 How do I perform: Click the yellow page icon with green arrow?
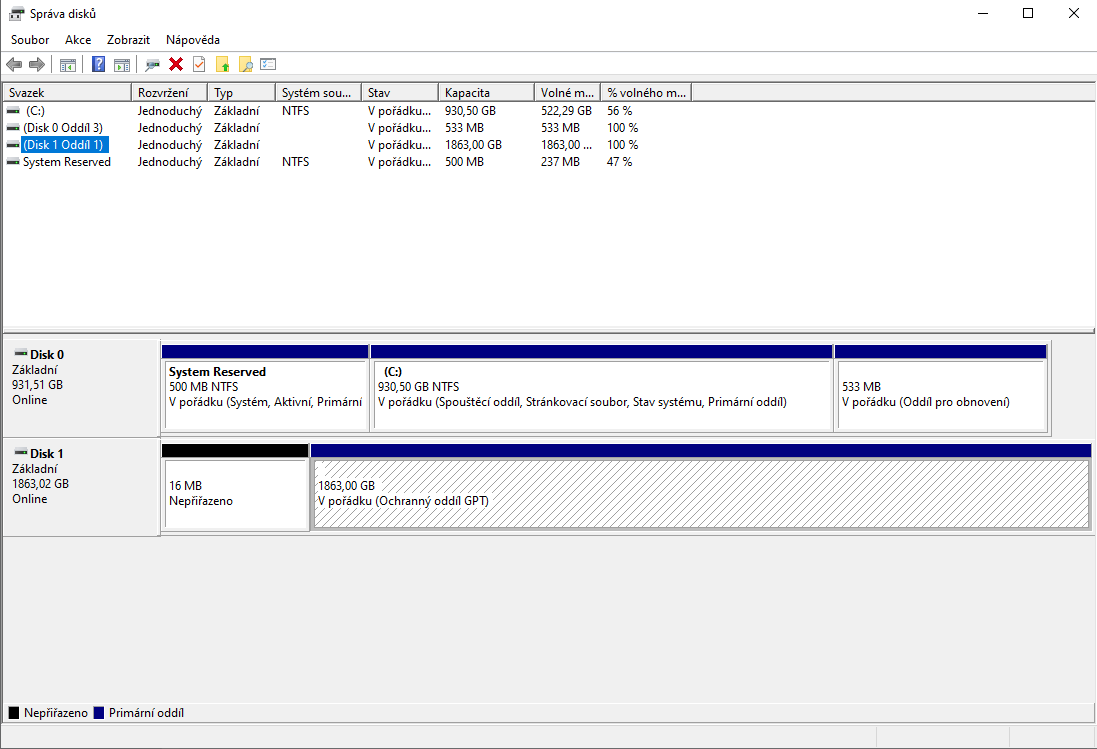[223, 65]
